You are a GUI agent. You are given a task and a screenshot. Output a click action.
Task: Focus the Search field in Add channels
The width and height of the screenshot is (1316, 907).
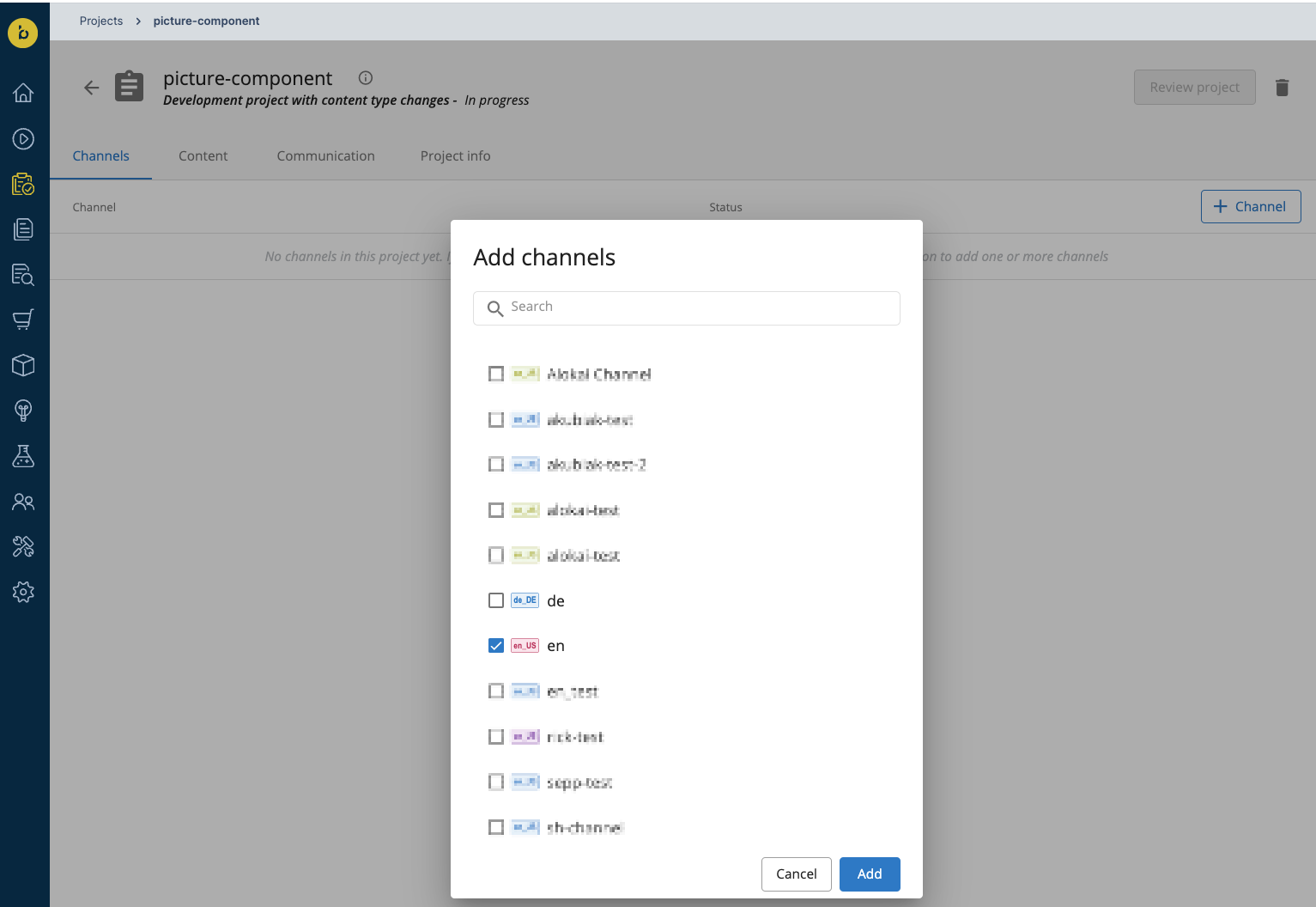click(x=687, y=308)
